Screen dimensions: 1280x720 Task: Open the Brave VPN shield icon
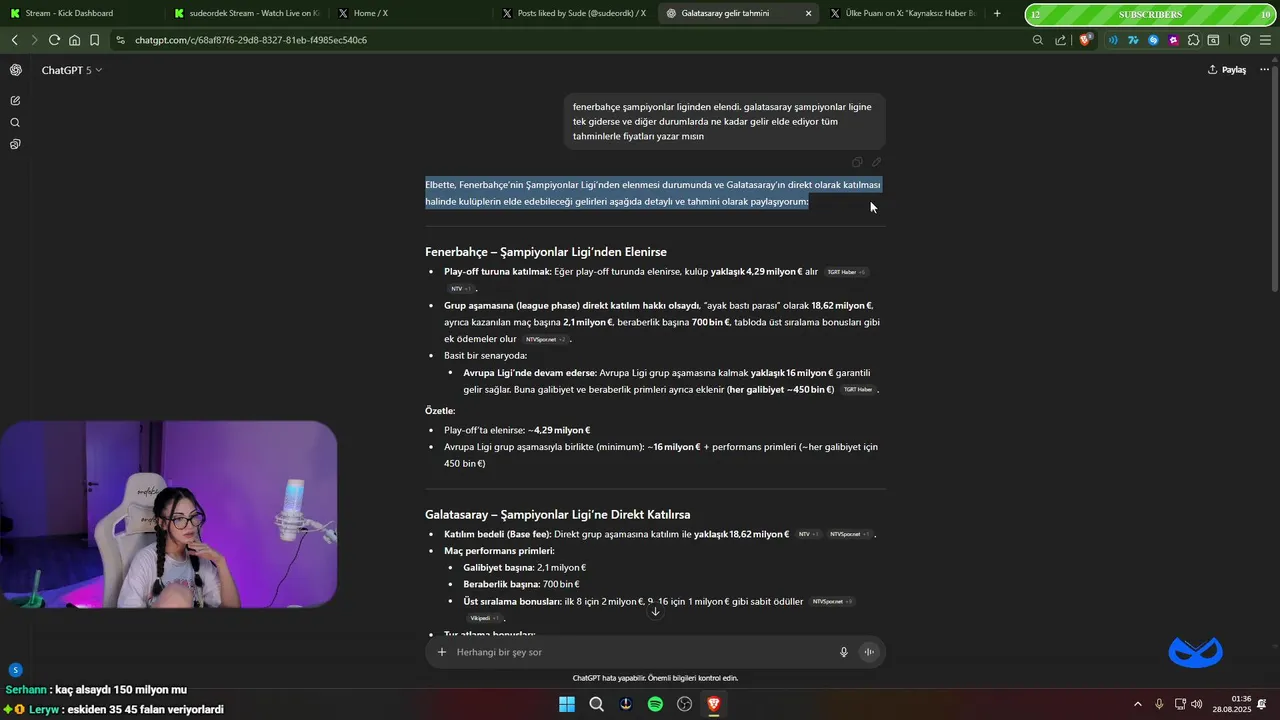pyautogui.click(x=1245, y=40)
